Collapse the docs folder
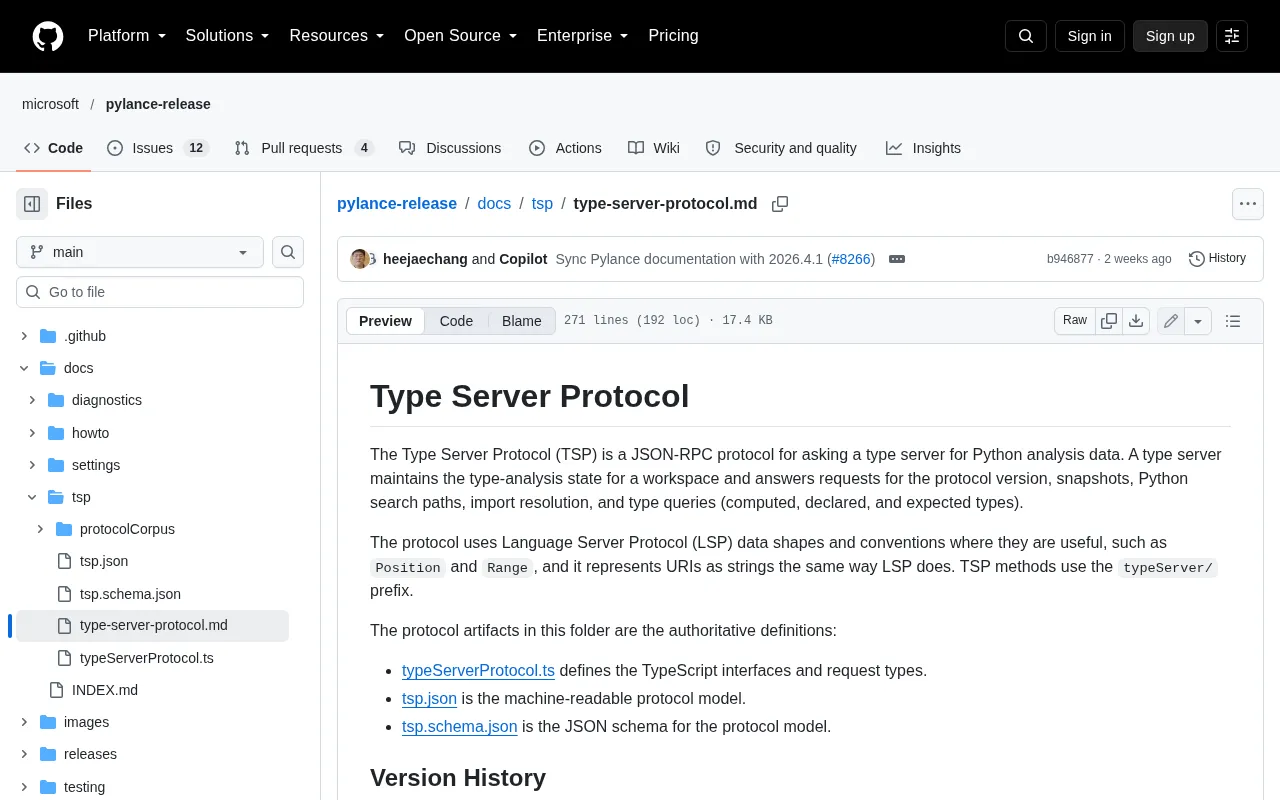The height and width of the screenshot is (800, 1280). (25, 368)
